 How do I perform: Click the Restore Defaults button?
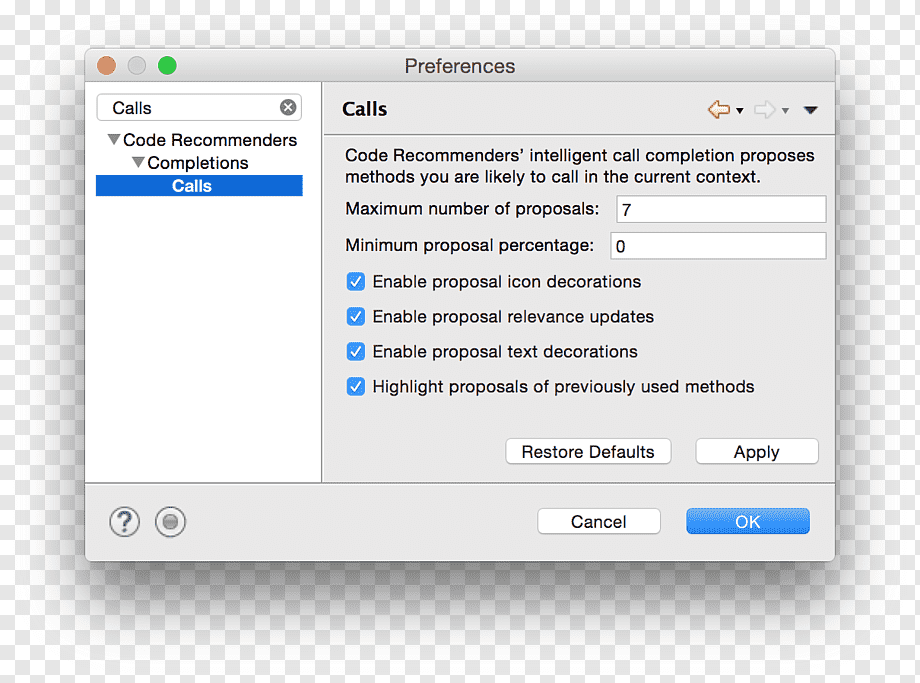tap(588, 452)
